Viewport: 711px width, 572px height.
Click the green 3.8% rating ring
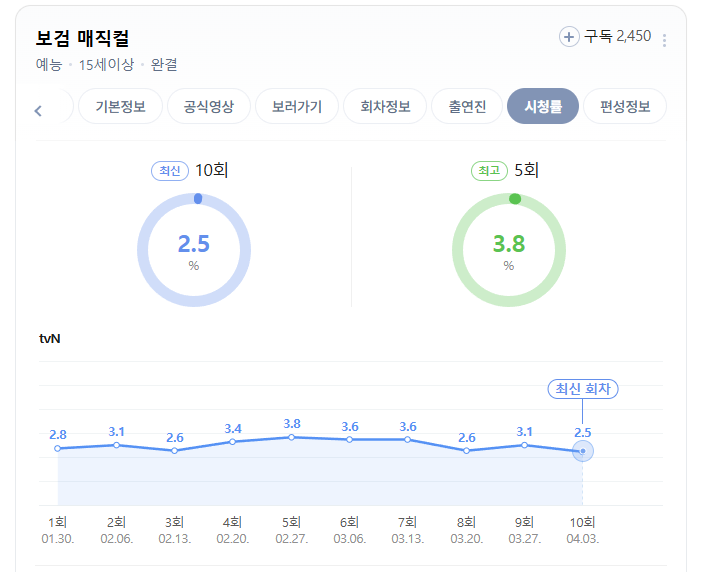coord(509,250)
